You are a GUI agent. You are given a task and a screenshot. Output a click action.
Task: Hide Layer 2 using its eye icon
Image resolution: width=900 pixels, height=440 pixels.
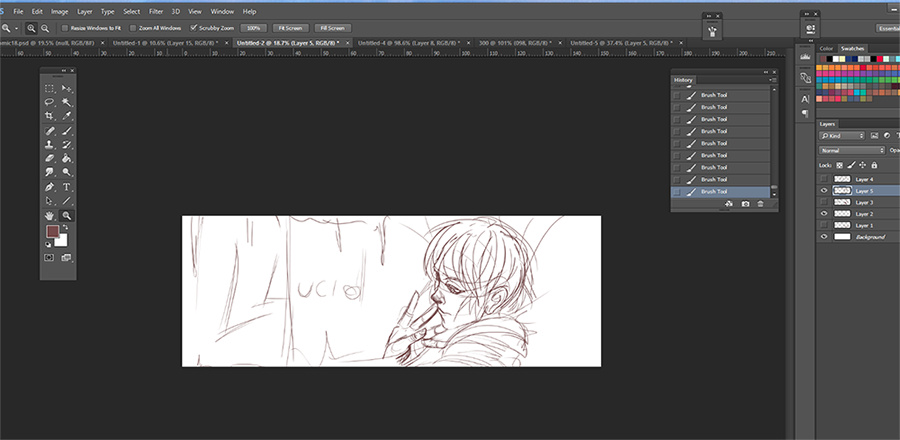(825, 214)
